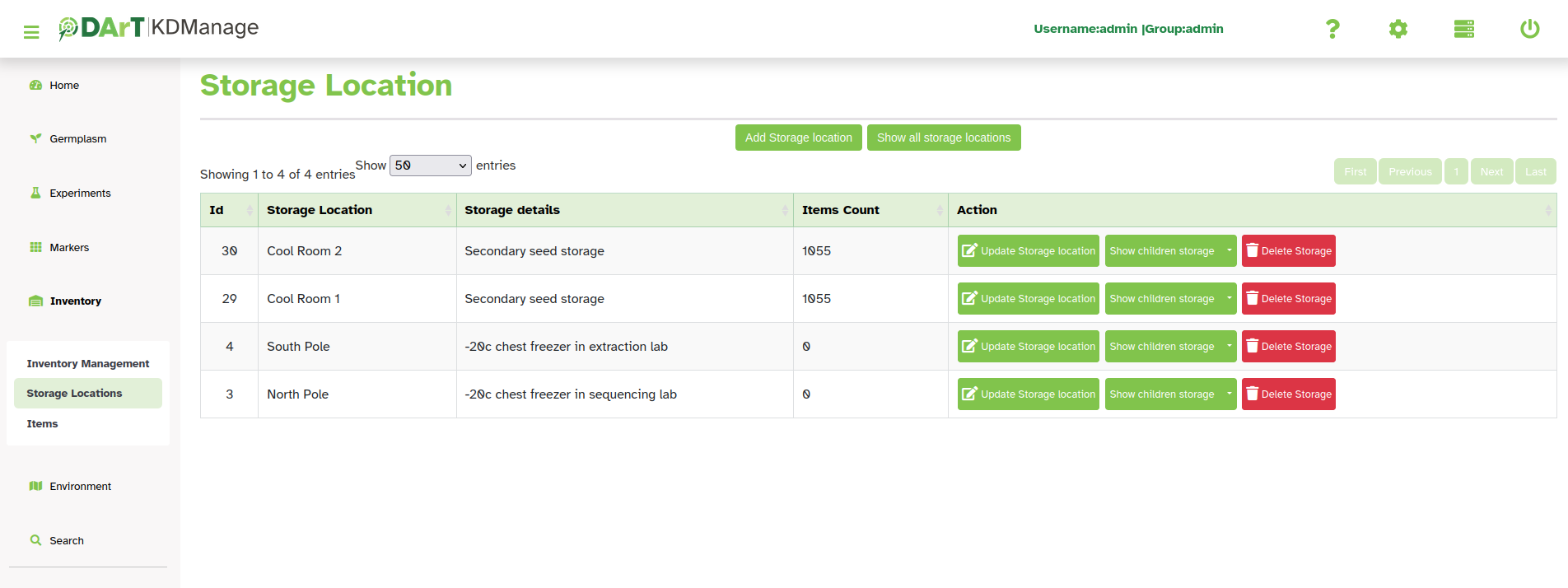
Task: Update Storage location for Cool Room 1
Action: click(x=1028, y=299)
